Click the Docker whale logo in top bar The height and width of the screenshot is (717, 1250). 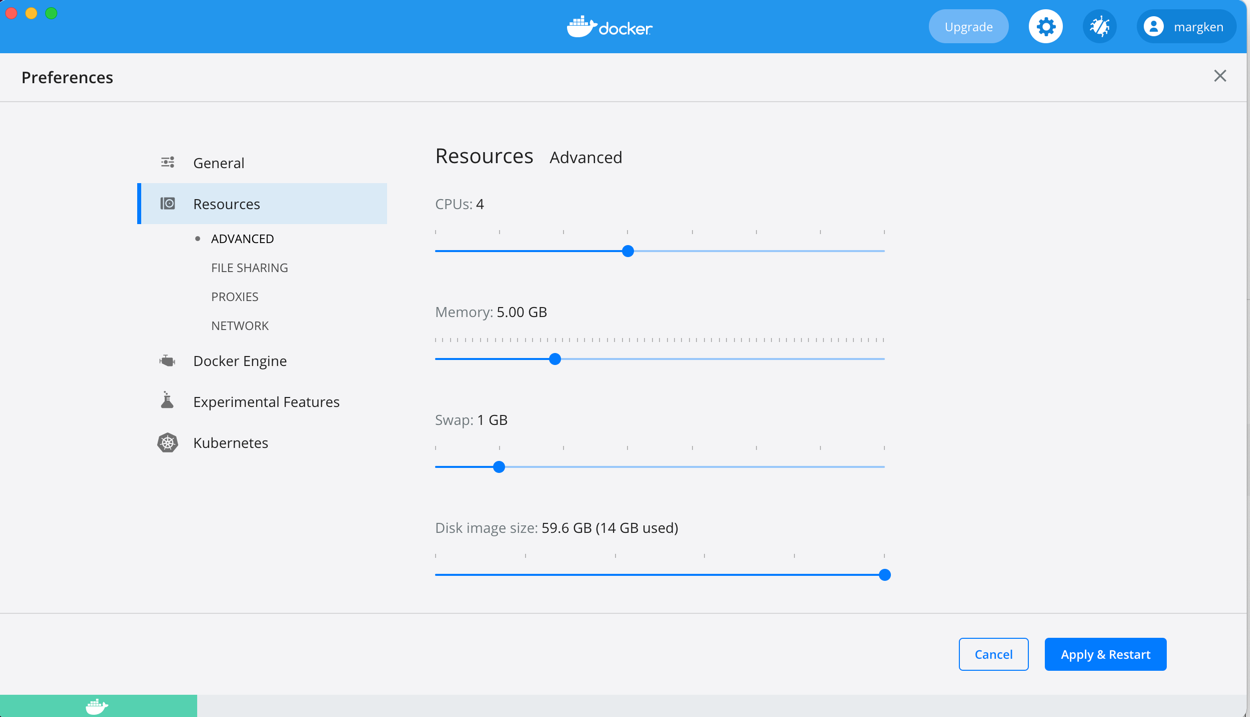(x=580, y=26)
